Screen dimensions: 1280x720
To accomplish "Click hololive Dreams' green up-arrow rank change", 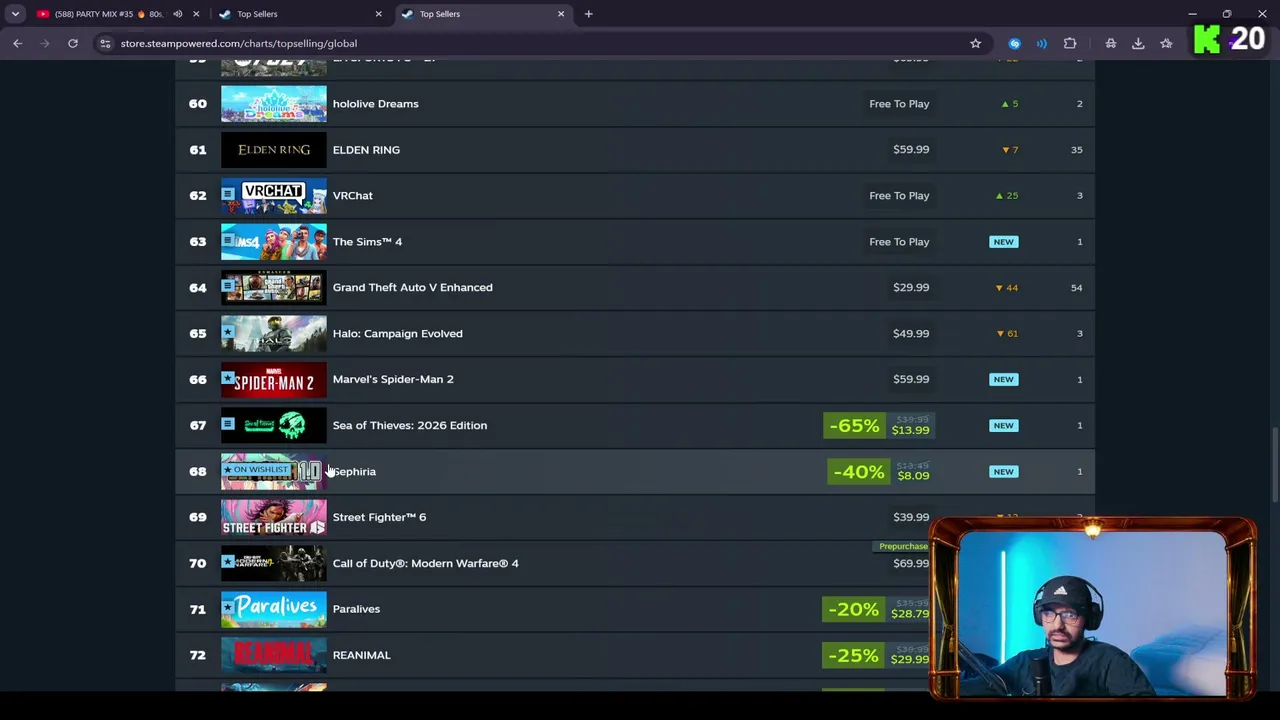I will click(x=1010, y=104).
